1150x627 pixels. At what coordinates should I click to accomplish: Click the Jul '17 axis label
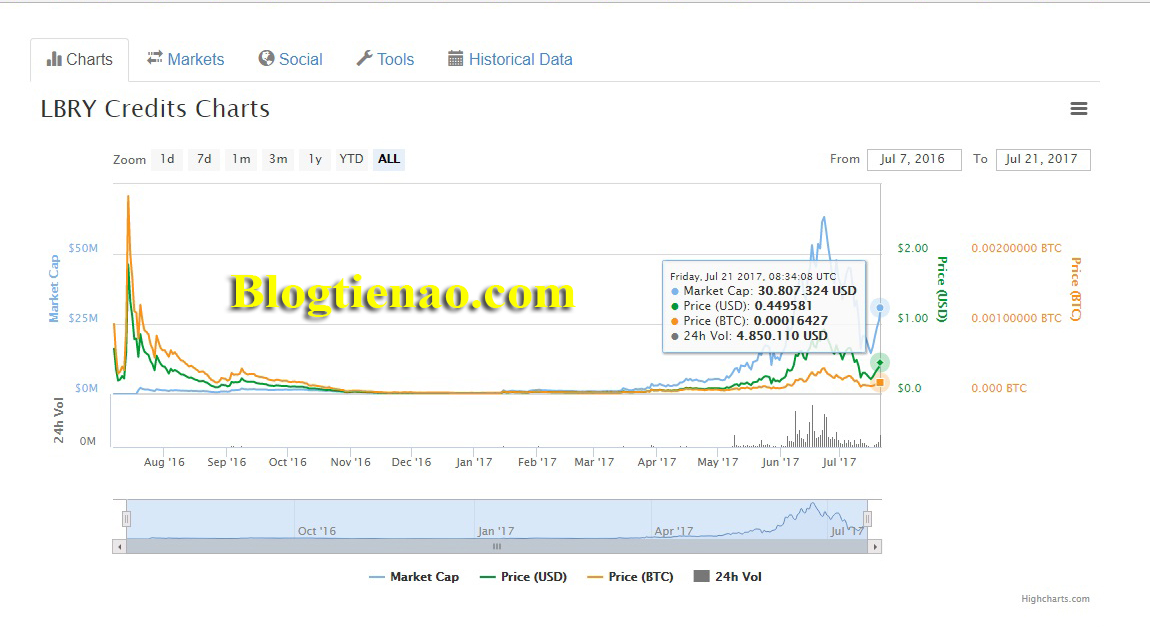(x=839, y=463)
